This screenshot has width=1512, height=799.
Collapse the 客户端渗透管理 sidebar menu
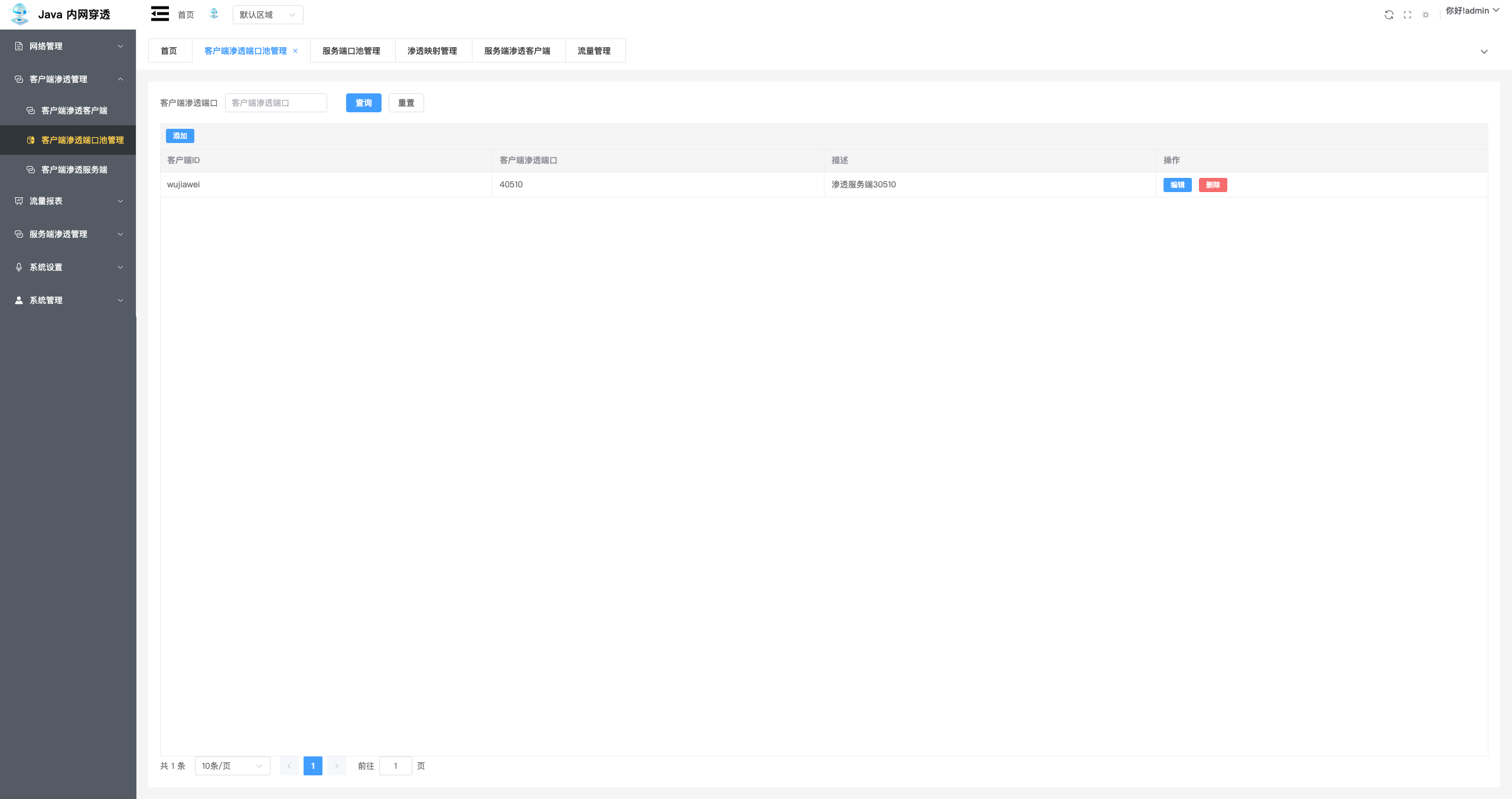[x=68, y=79]
